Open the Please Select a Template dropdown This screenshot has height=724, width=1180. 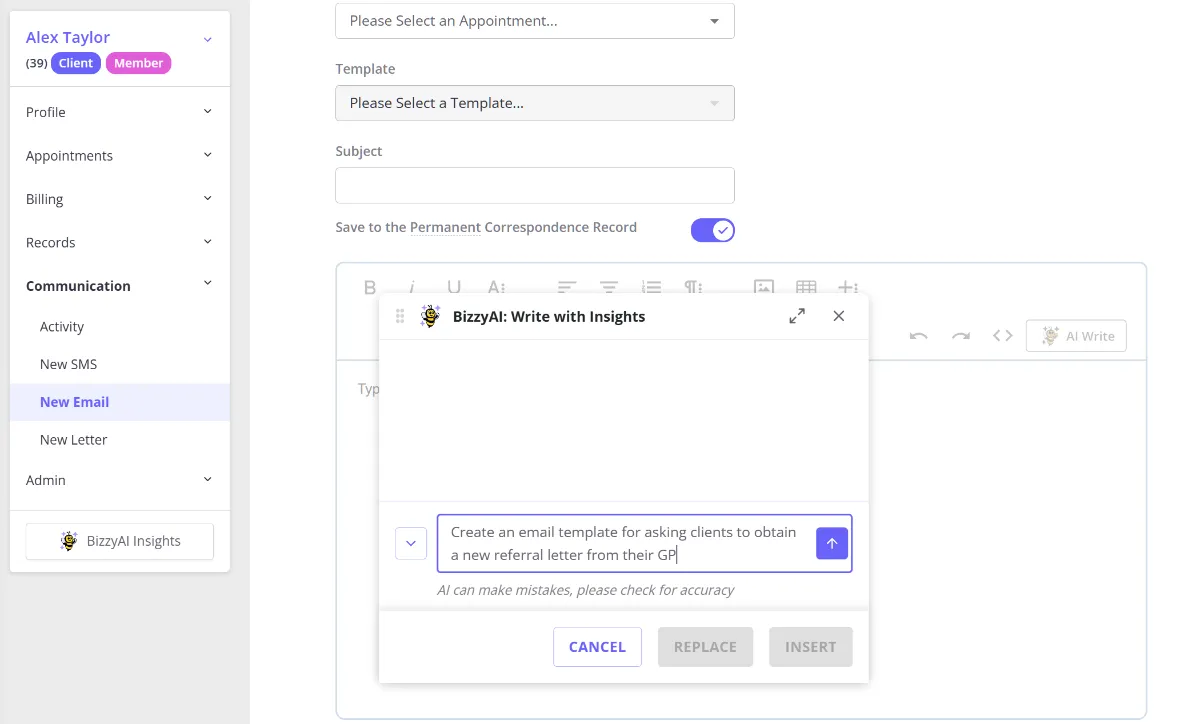tap(534, 103)
